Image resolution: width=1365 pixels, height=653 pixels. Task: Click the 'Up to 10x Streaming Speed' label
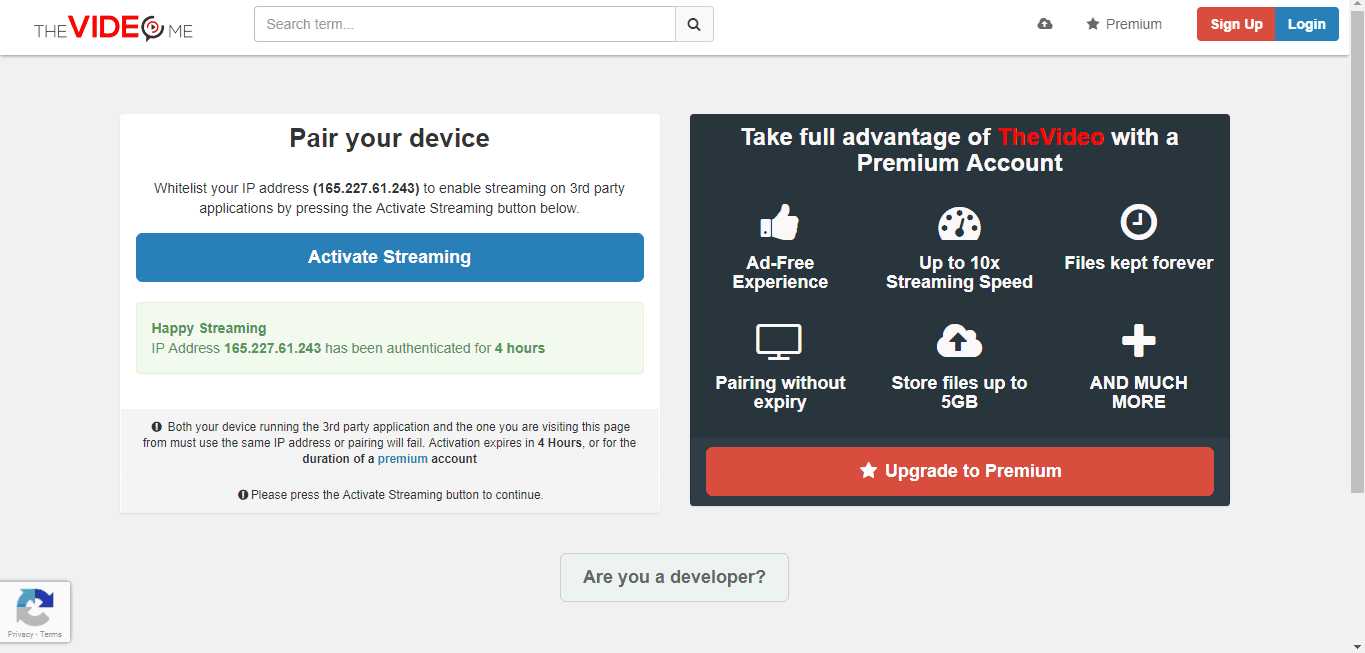[959, 272]
